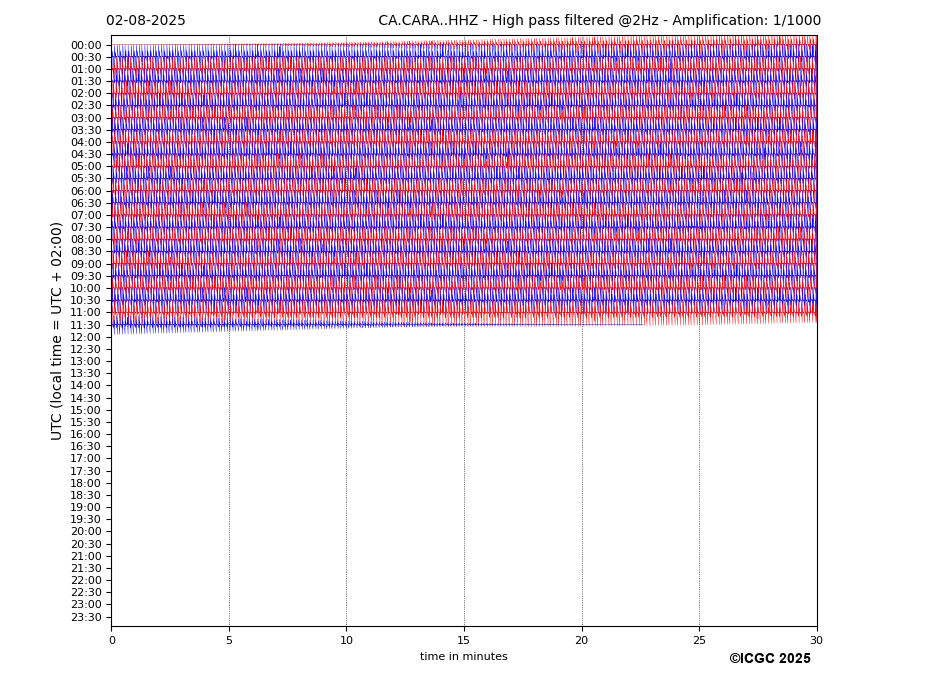
Task: Click the x-axis label "time in minutes"
Action: point(464,656)
